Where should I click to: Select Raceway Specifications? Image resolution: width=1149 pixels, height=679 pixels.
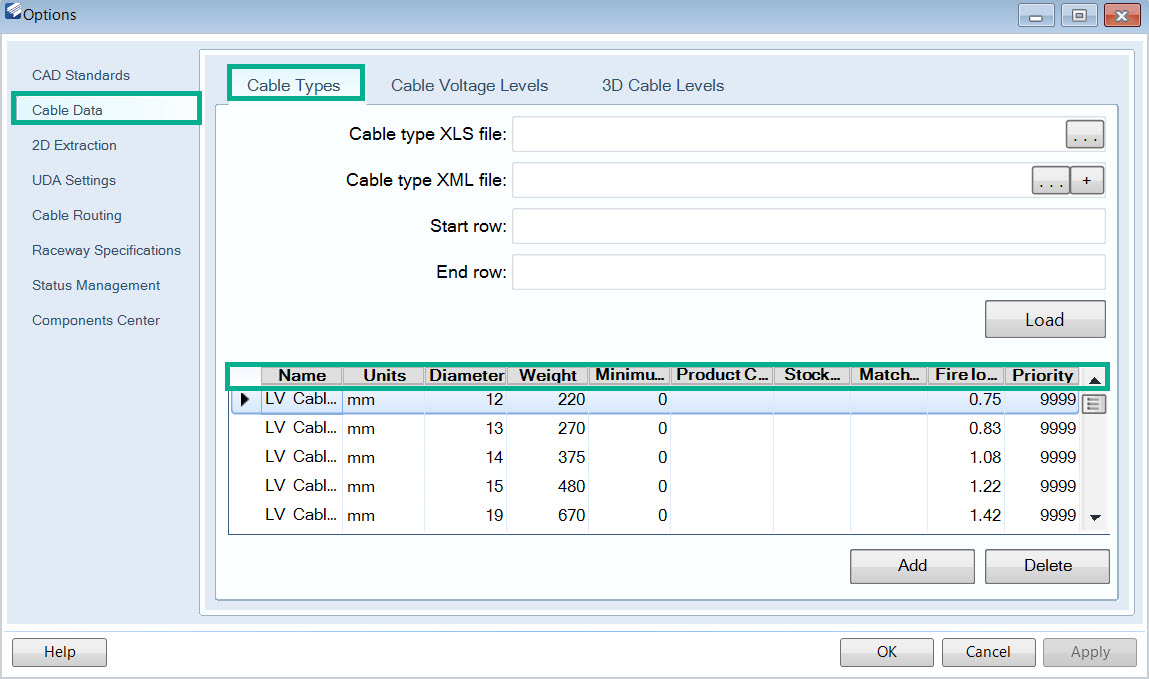click(106, 251)
